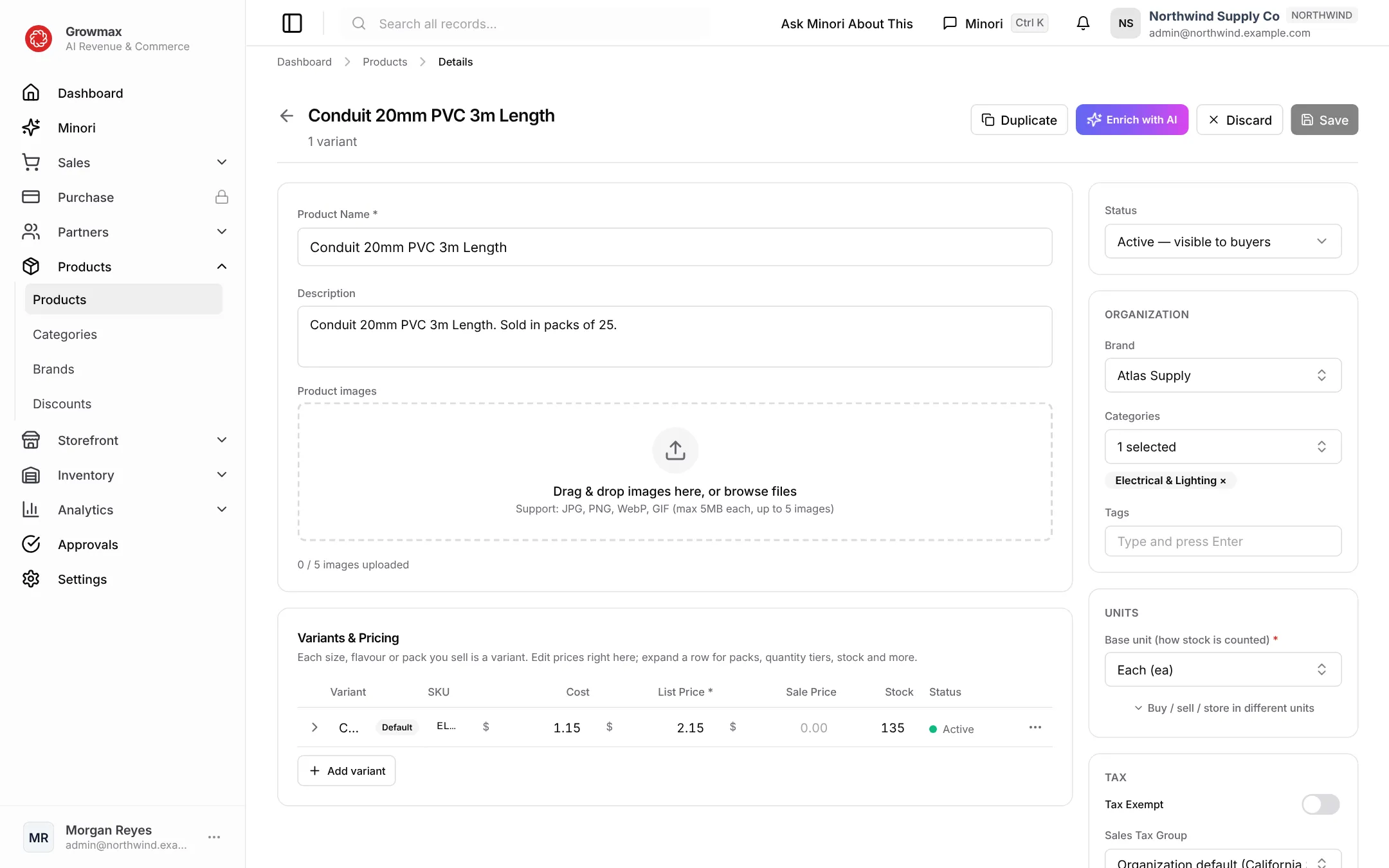Click Ask Minori About This

pyautogui.click(x=847, y=24)
